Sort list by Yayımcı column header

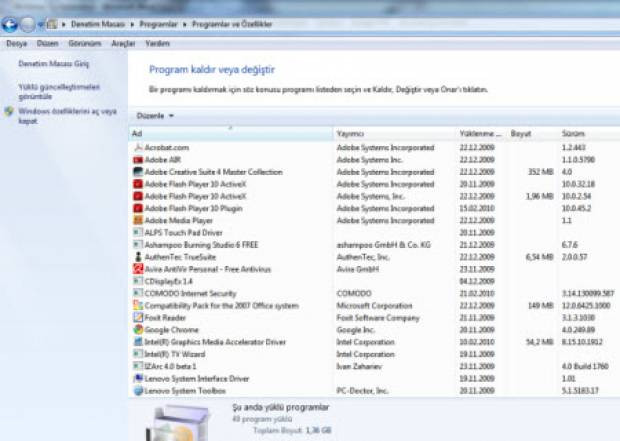(x=395, y=134)
